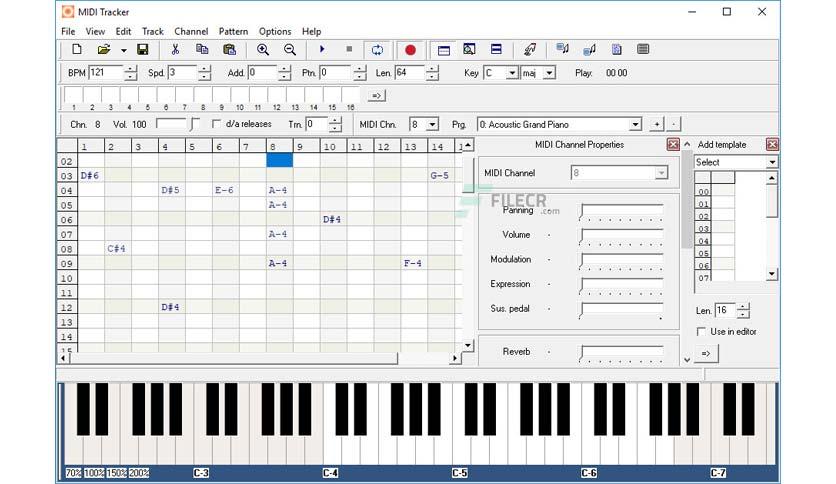Viewport: 836px width, 484px height.
Task: Close the Add template panel
Action: pyautogui.click(x=772, y=144)
